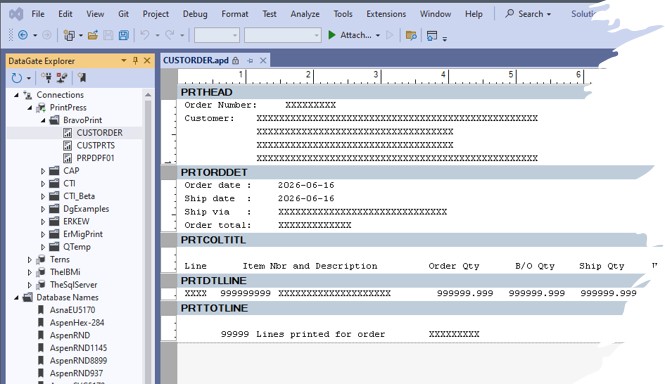This screenshot has width=665, height=384.
Task: Toggle pin on CUSTORDER.apd tab
Action: (x=250, y=61)
